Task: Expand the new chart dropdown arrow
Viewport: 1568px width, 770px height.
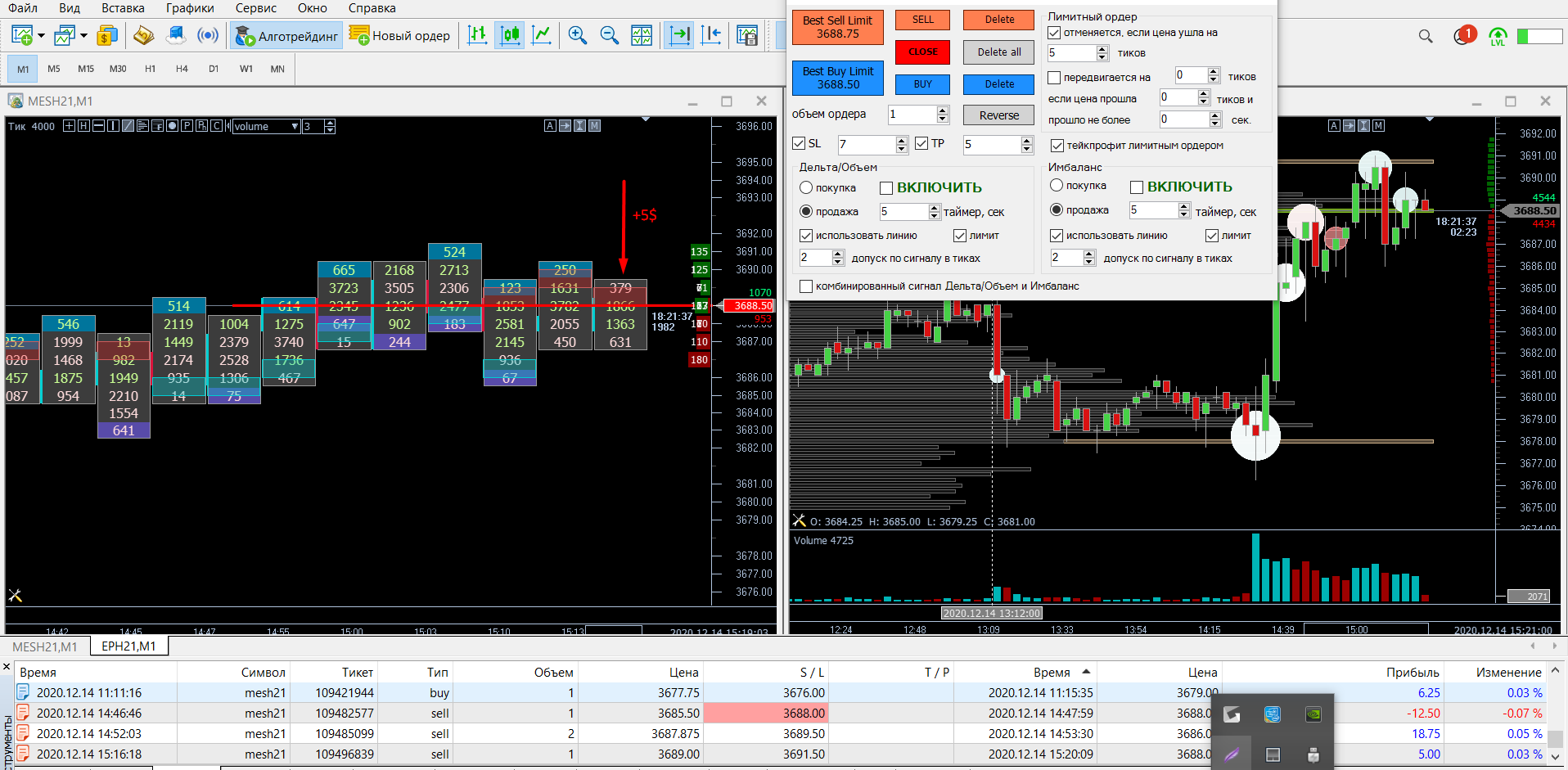Action: pyautogui.click(x=42, y=35)
